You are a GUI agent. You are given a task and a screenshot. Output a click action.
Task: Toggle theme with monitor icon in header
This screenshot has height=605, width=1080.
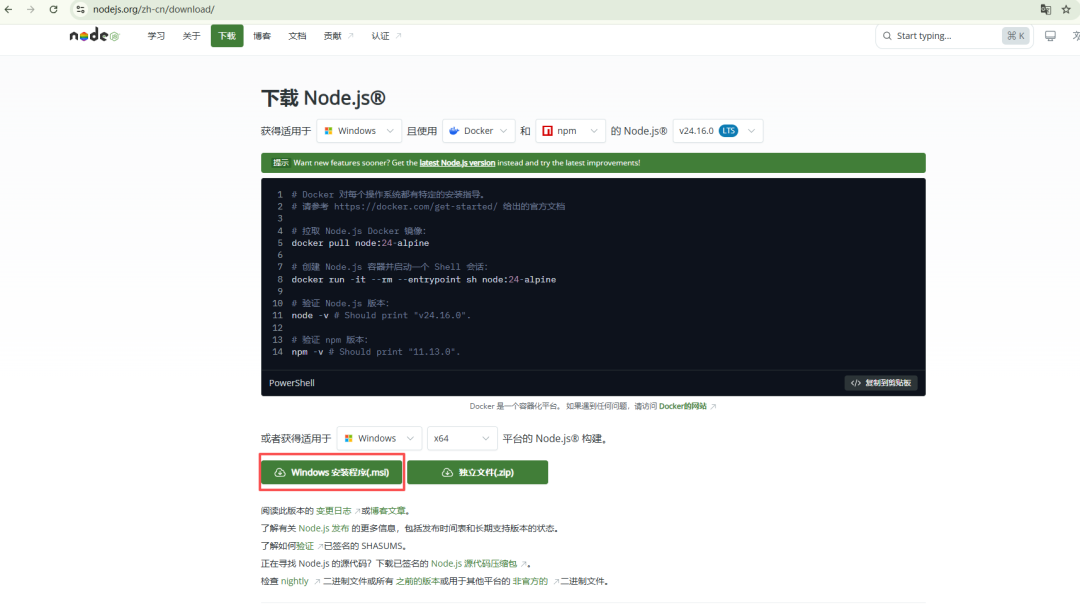click(x=1050, y=36)
